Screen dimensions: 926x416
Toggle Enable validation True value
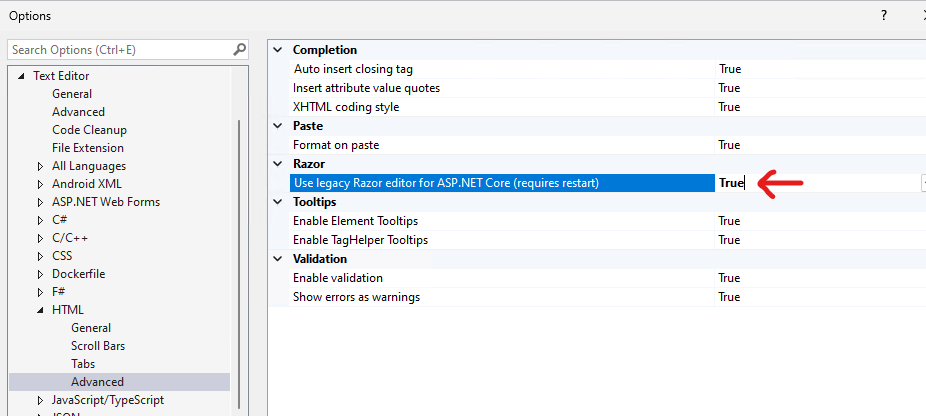tap(729, 278)
